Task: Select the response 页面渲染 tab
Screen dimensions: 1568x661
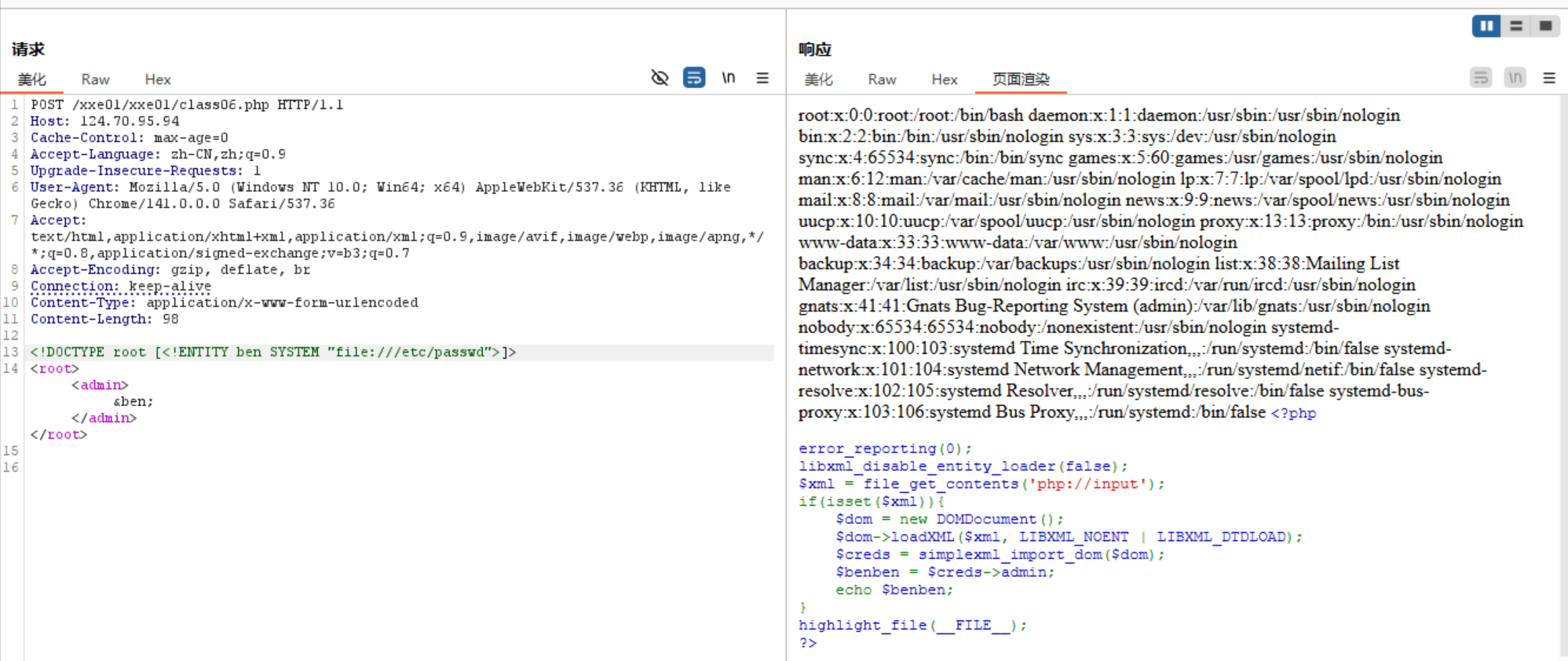Action: 1021,79
